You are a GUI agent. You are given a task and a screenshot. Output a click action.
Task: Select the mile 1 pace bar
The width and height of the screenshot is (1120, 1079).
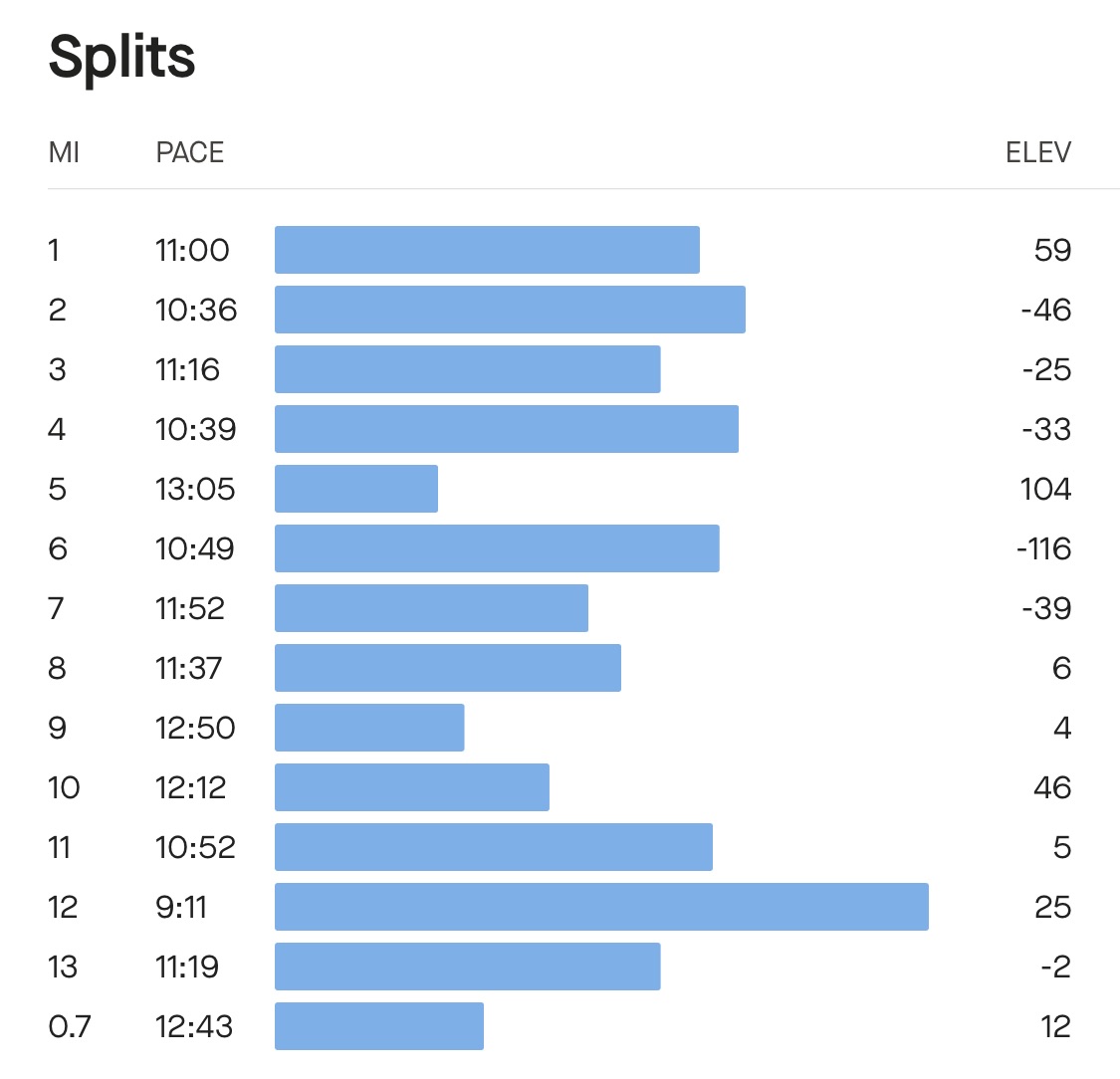click(x=487, y=250)
